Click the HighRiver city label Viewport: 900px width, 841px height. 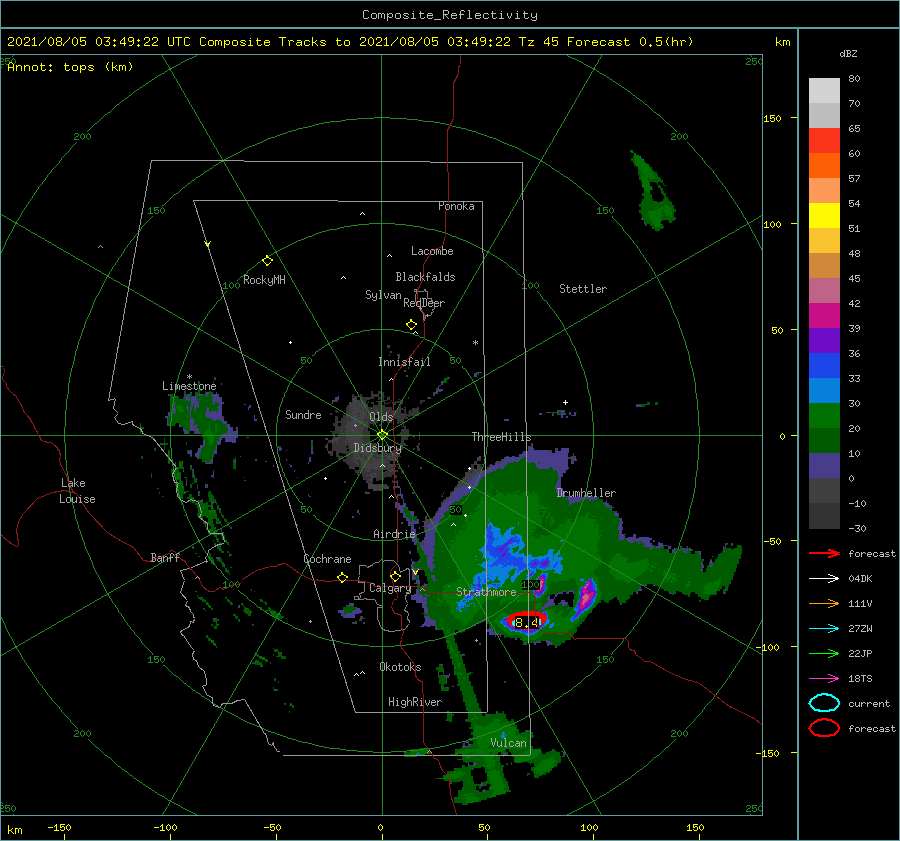tap(415, 702)
